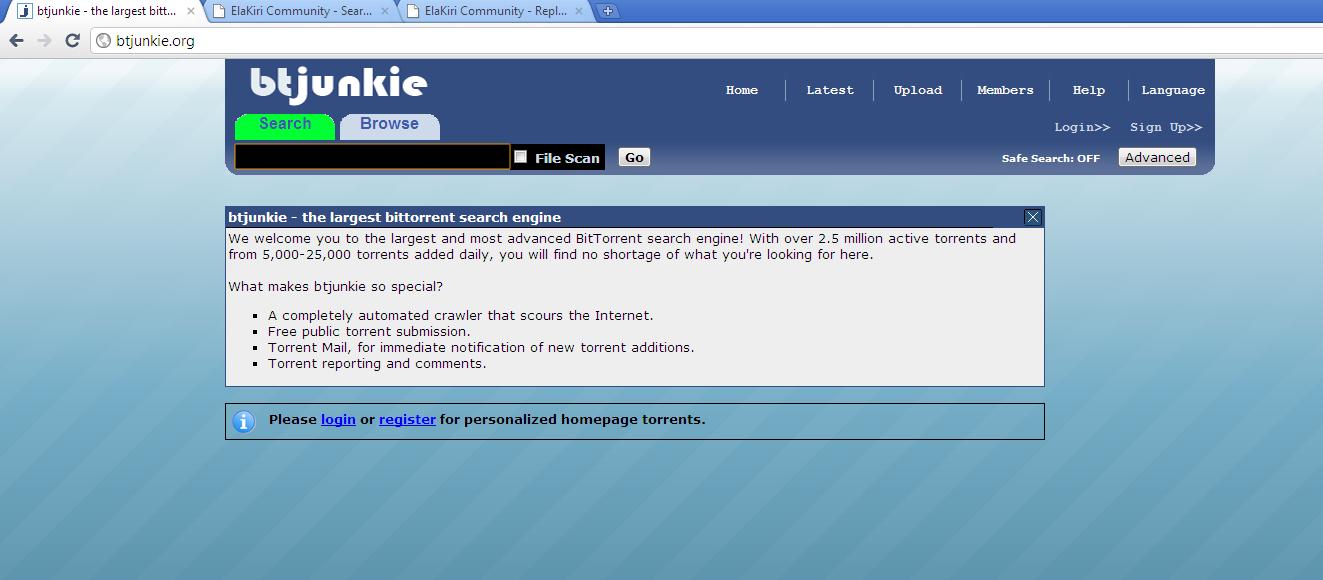Switch to ElaKiri Community Reply tab
Screen dimensions: 1323x580
click(x=495, y=11)
